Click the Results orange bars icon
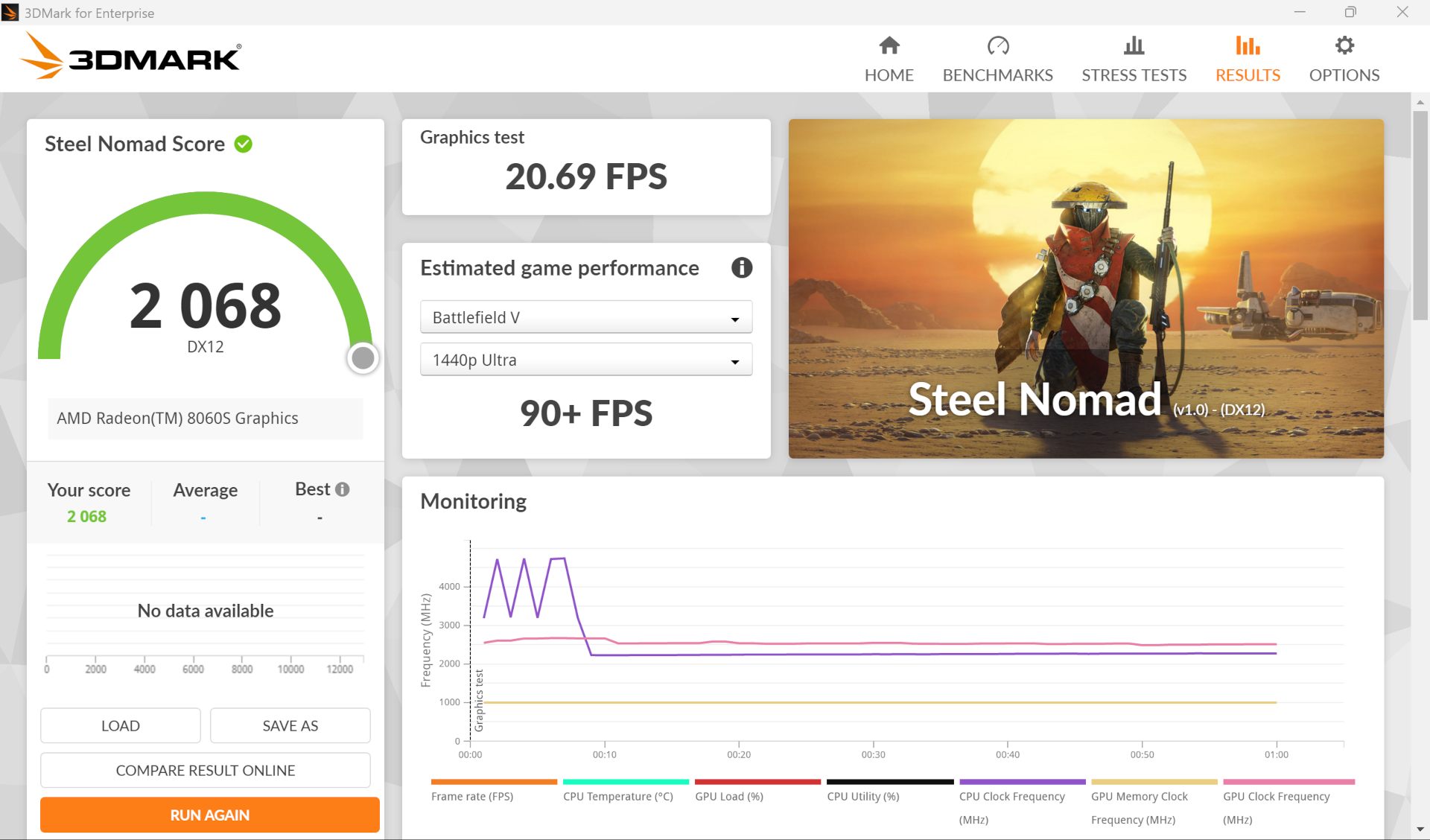Screen dimensions: 1430x840 [x=1248, y=46]
